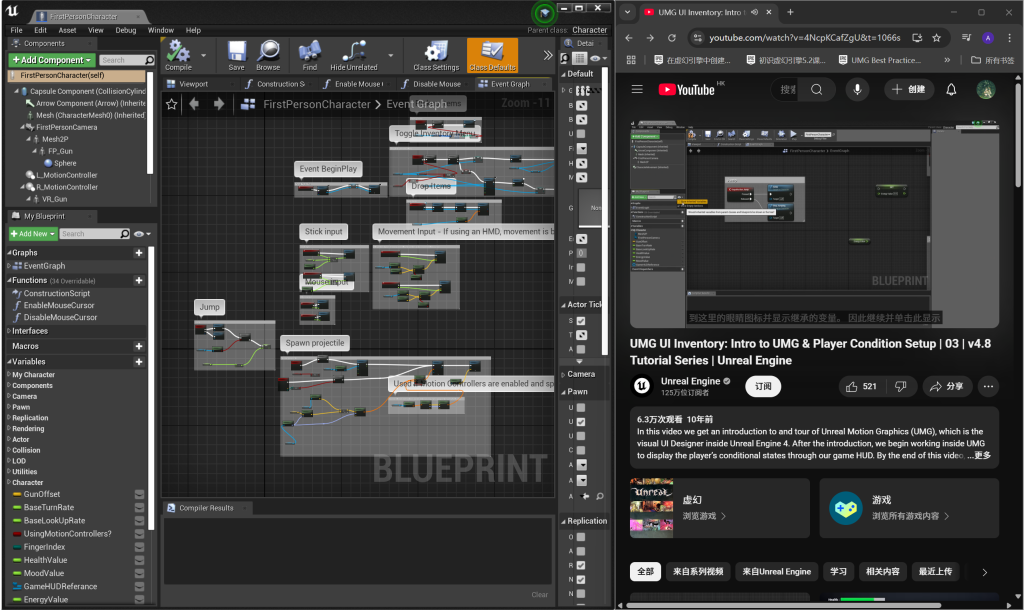Click Add New in My Blueprint
This screenshot has height=610, width=1024.
point(33,234)
